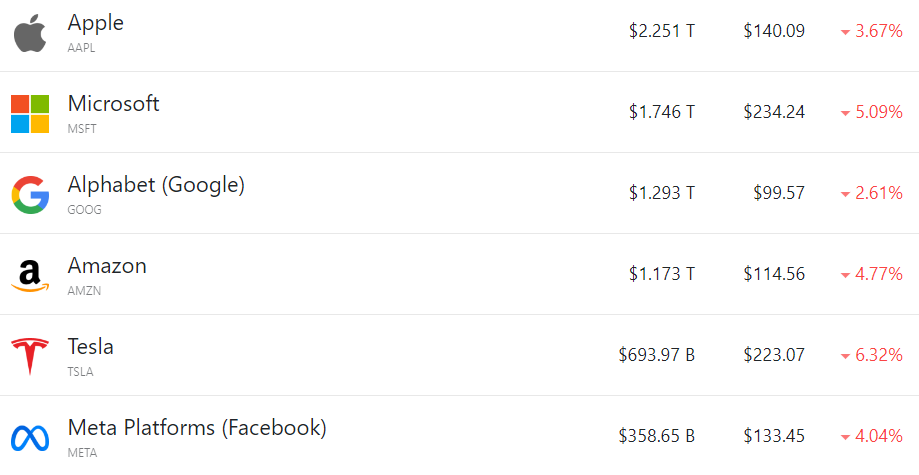This screenshot has width=919, height=475.
Task: Click the red down arrow beside 6.32%
Action: 845,357
